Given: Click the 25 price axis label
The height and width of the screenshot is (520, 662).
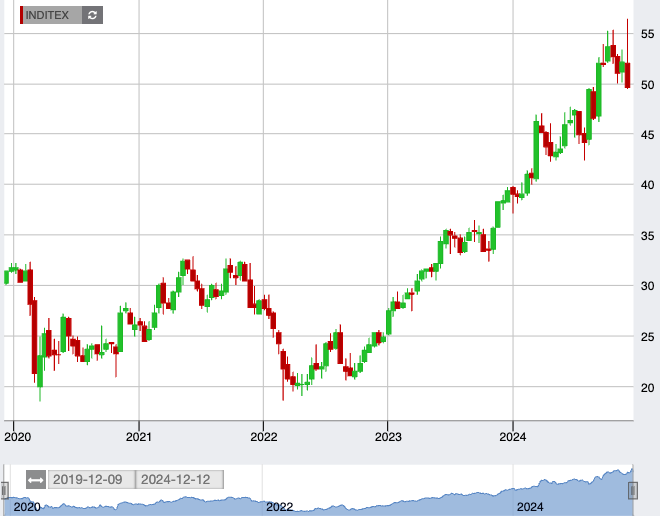Looking at the screenshot, I should click(x=648, y=337).
